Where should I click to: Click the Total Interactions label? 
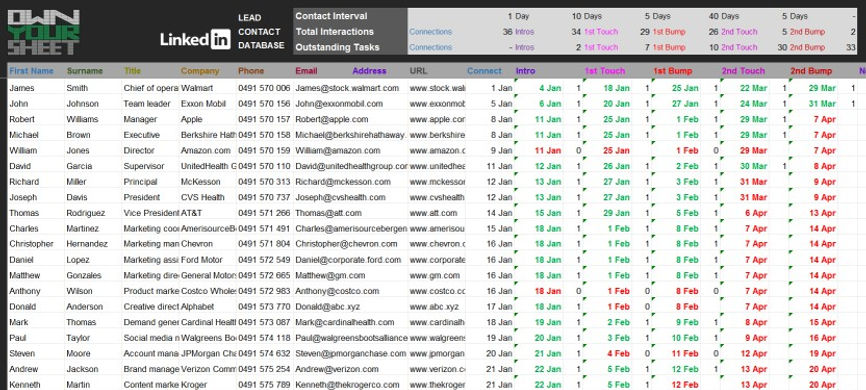click(x=335, y=31)
